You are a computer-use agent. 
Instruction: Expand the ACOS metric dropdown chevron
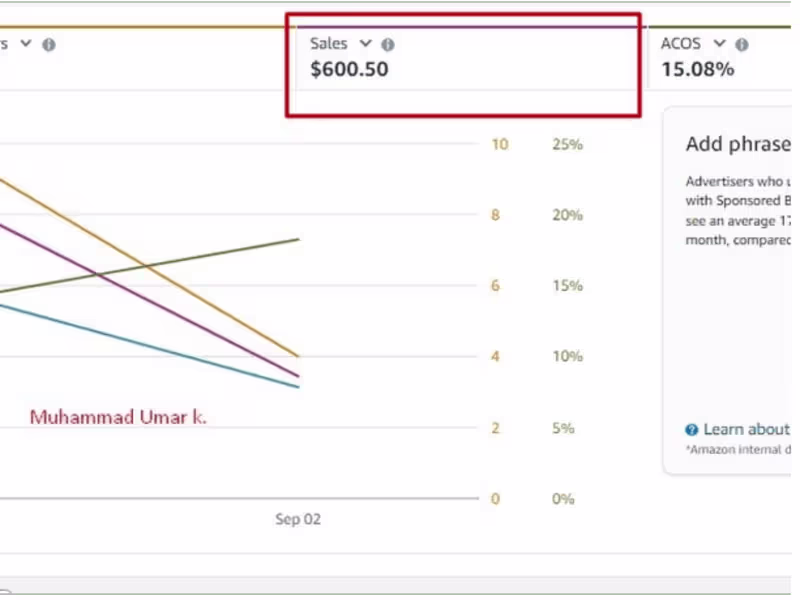coord(719,44)
